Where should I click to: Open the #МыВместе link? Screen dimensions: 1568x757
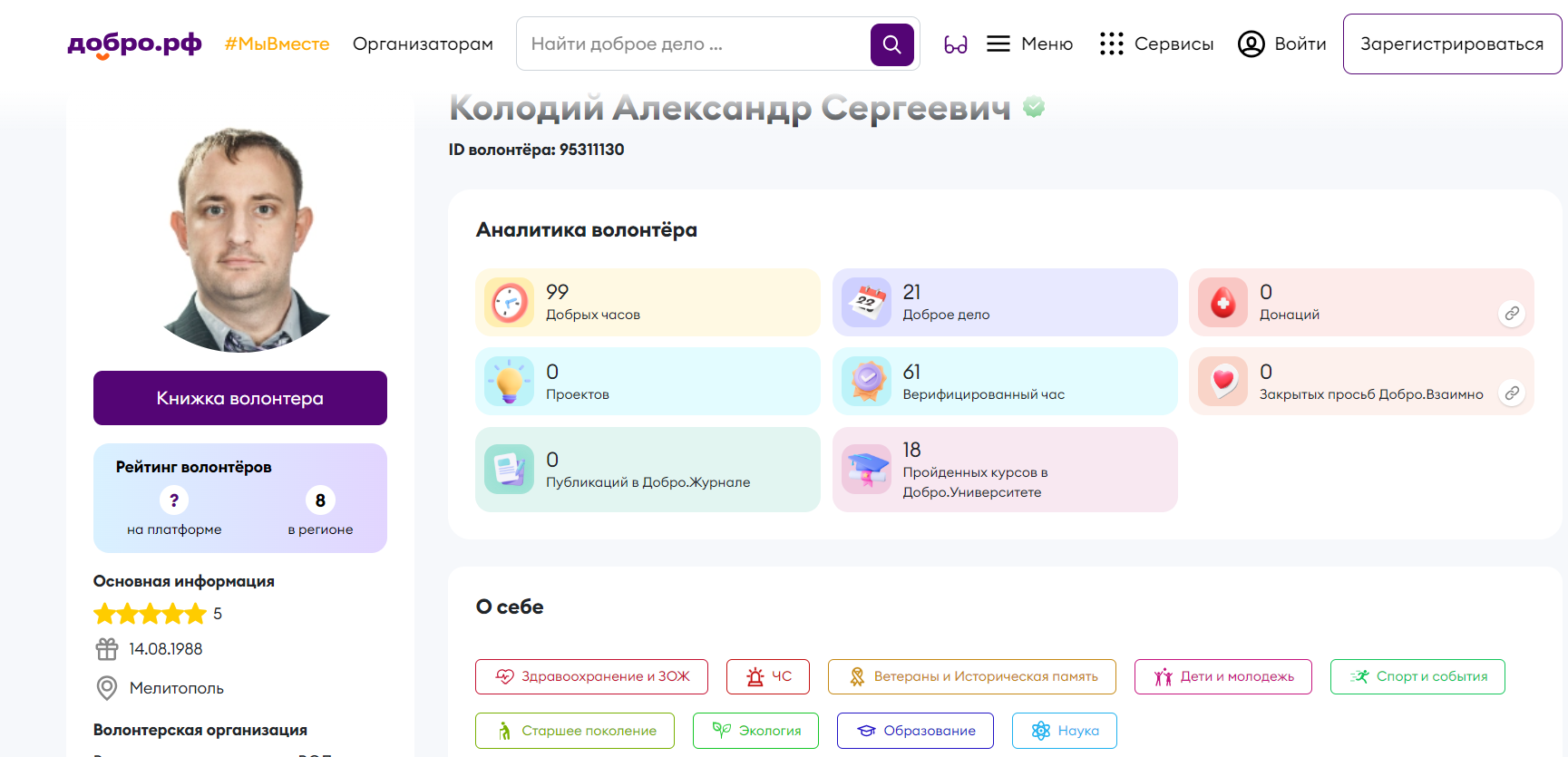point(278,44)
